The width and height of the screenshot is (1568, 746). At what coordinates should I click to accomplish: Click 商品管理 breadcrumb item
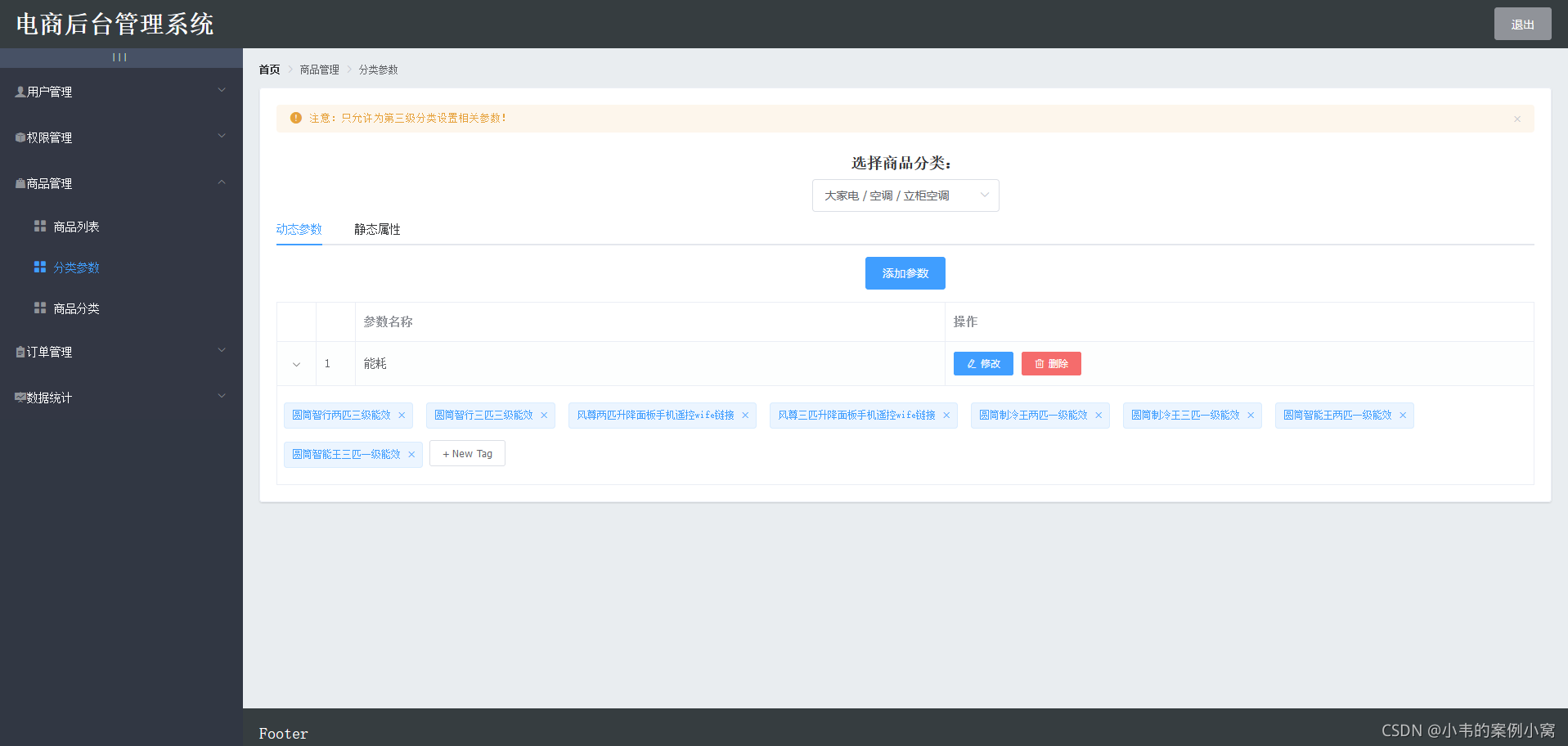[x=319, y=70]
